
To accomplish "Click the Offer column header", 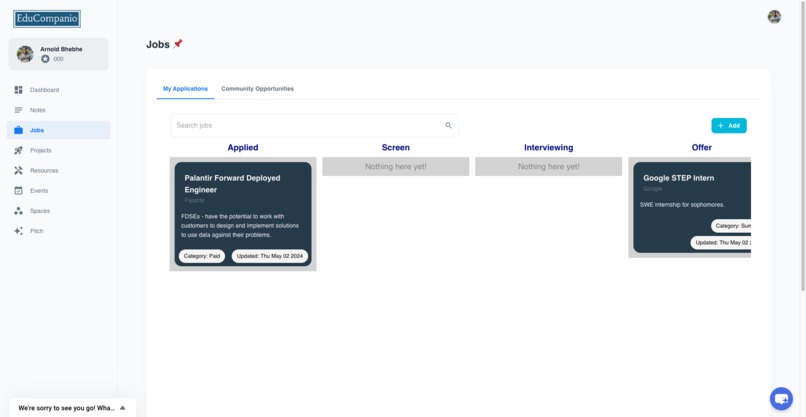I will click(x=702, y=148).
